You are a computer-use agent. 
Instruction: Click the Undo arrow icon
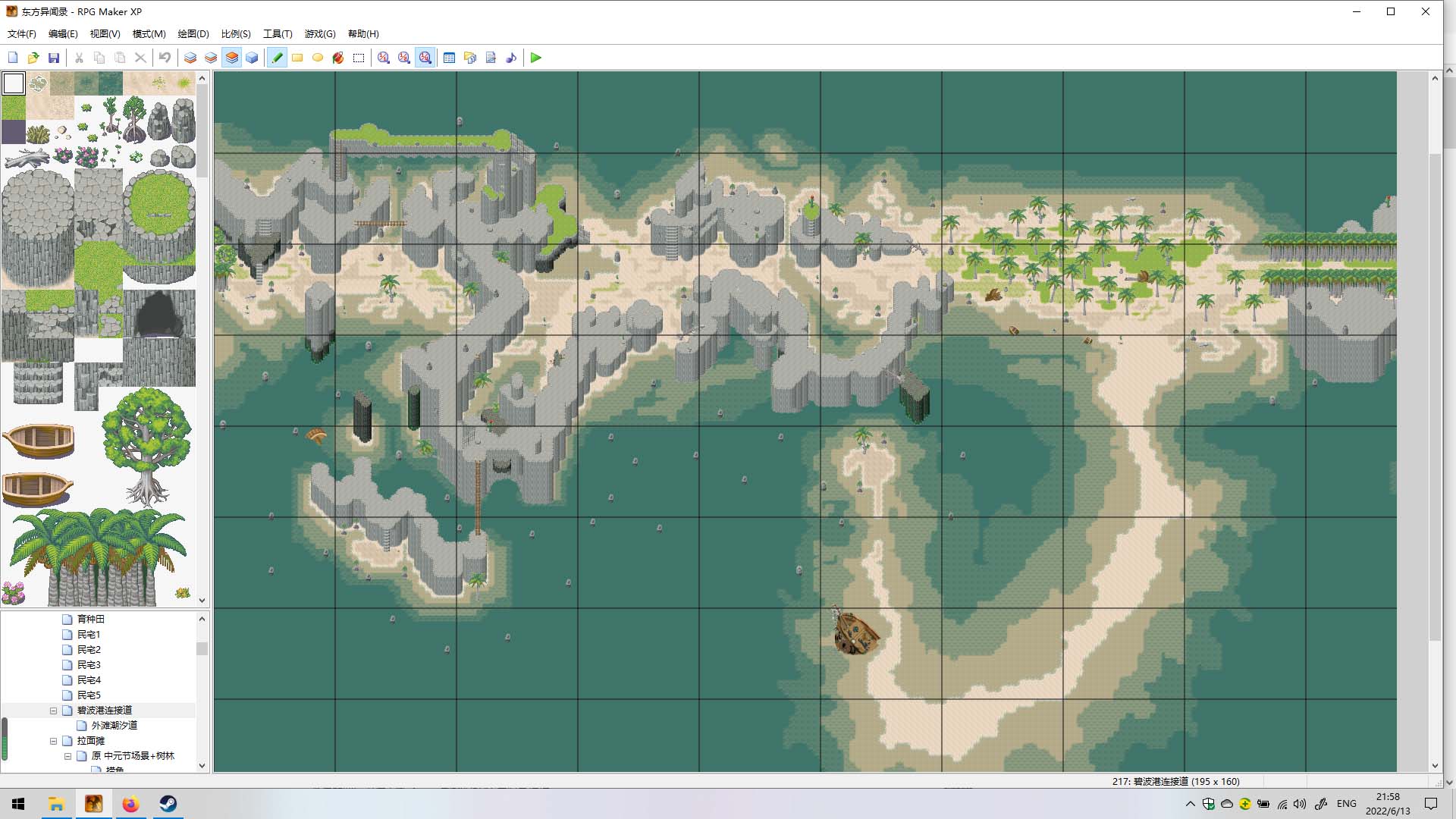coord(165,58)
